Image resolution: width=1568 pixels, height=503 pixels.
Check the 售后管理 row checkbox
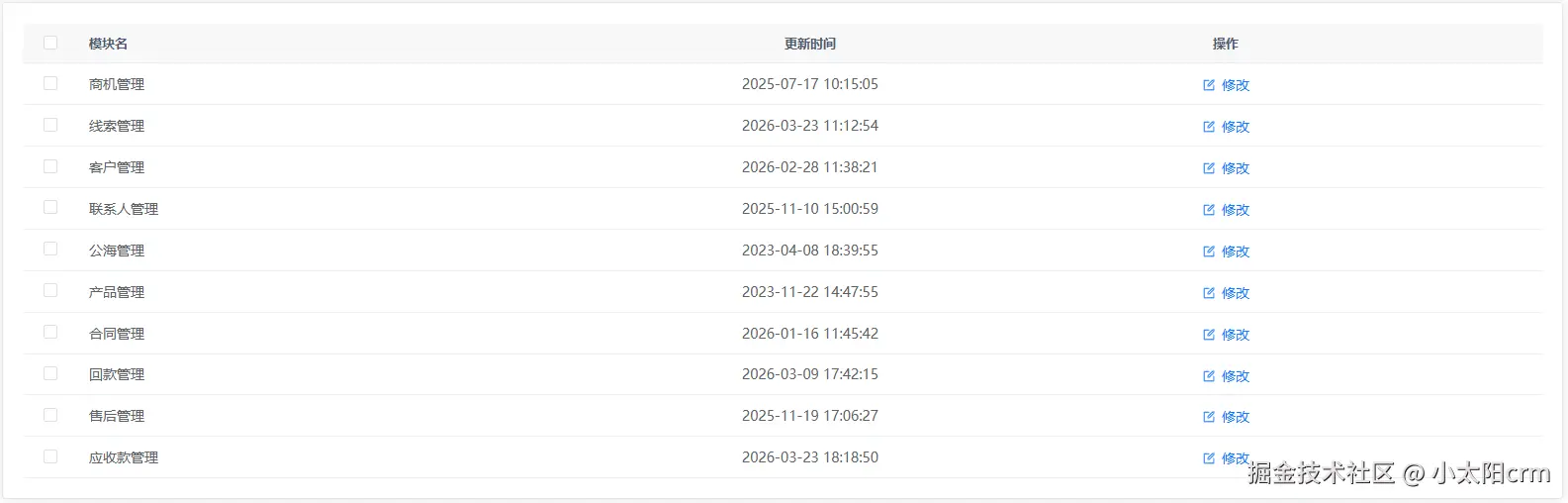[50, 415]
